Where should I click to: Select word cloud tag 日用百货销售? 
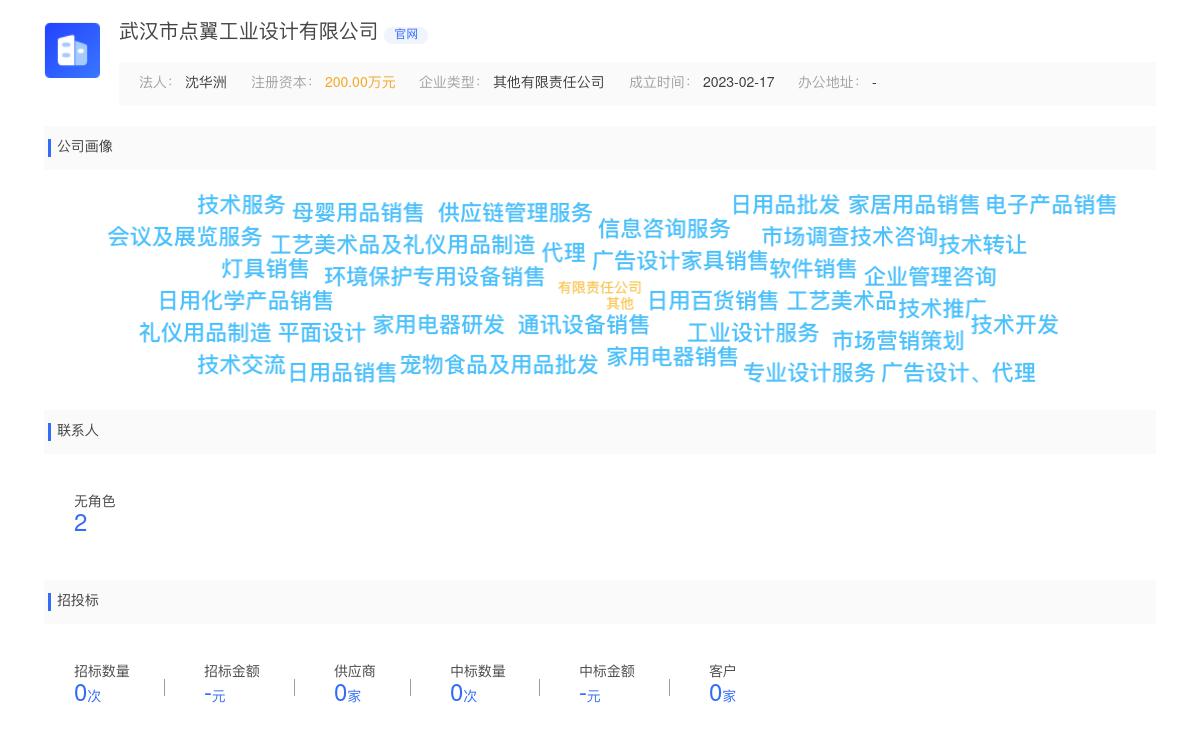click(x=712, y=301)
